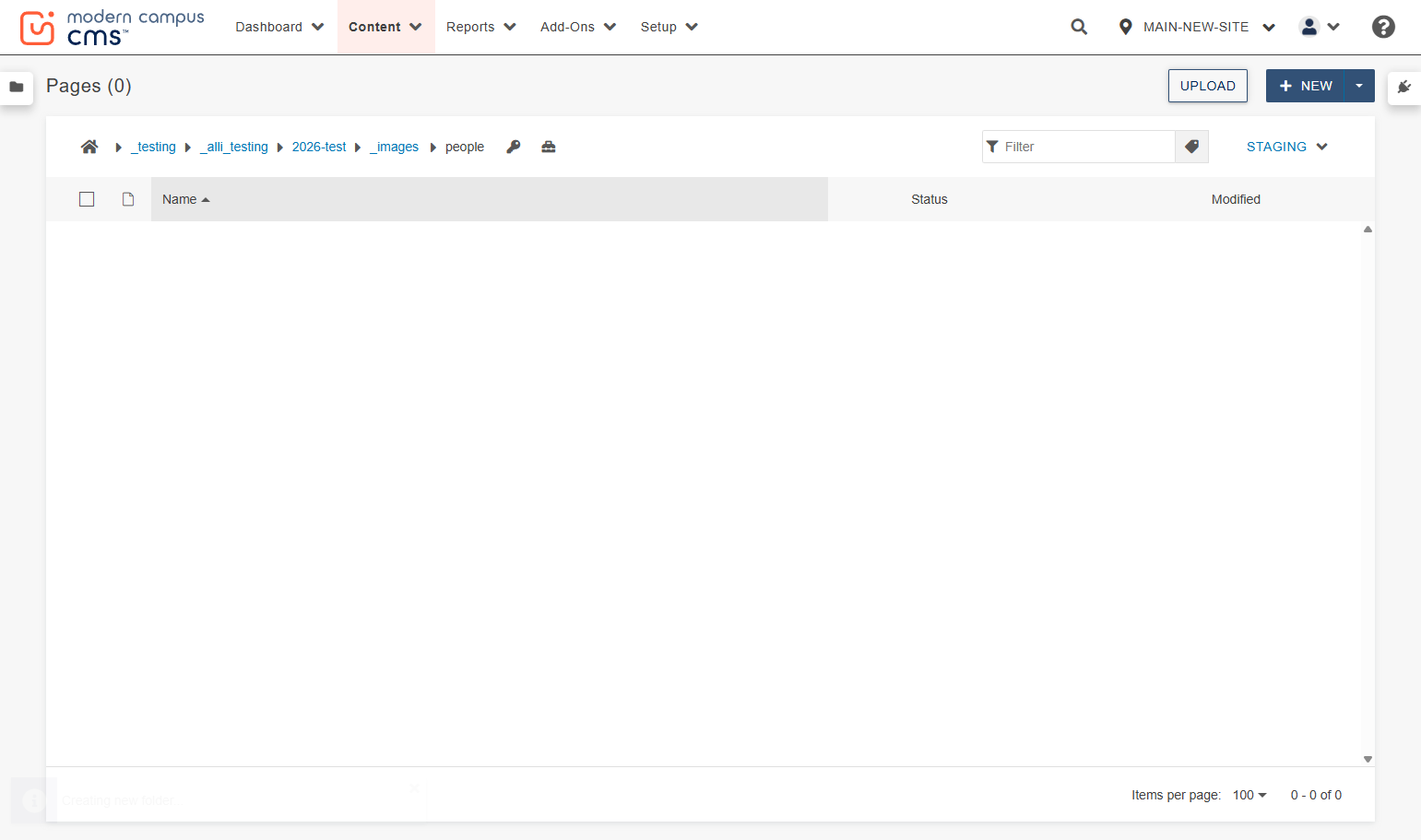Open the gadgets plug sidebar
Image resolution: width=1421 pixels, height=840 pixels.
1404,87
